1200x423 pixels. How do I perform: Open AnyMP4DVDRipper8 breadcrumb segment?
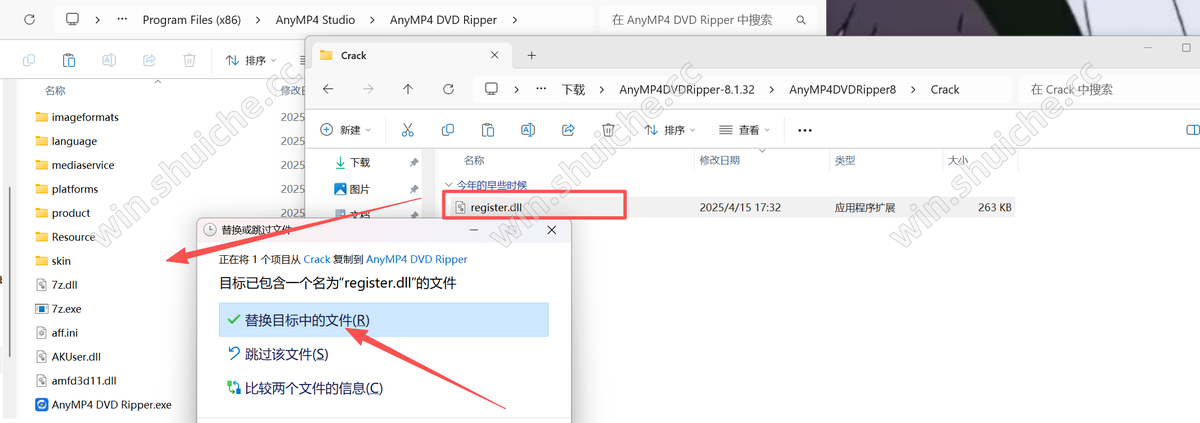tap(843, 89)
